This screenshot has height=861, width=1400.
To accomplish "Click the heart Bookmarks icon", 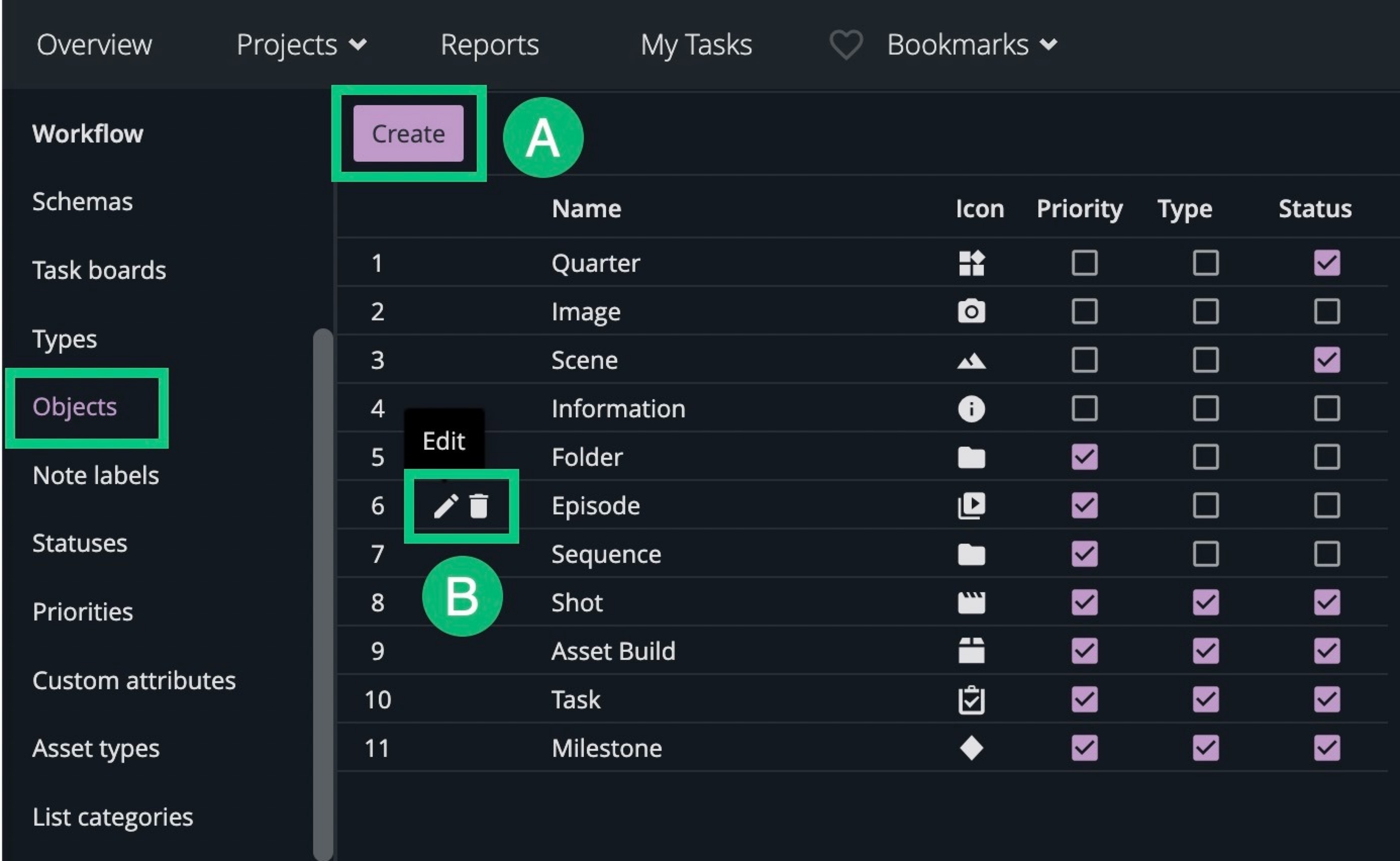I will click(x=846, y=45).
